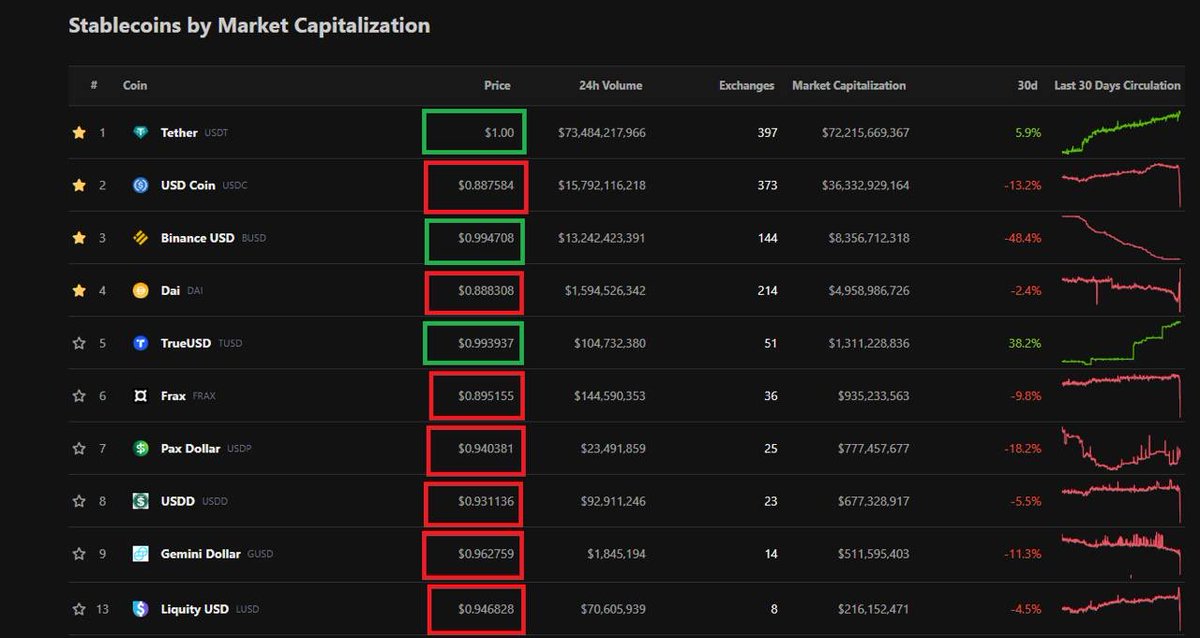Viewport: 1200px width, 638px height.
Task: Toggle the USD Coin favorite star
Action: pos(79,185)
